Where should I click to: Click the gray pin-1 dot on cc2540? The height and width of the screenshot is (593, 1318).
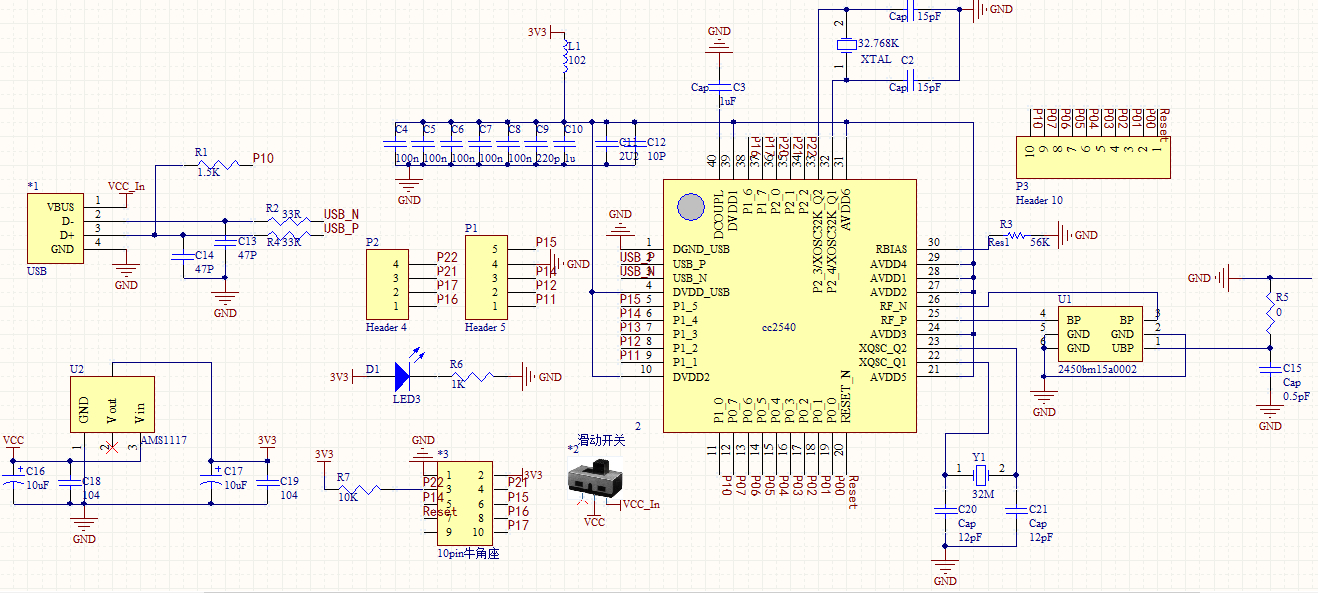tap(689, 207)
